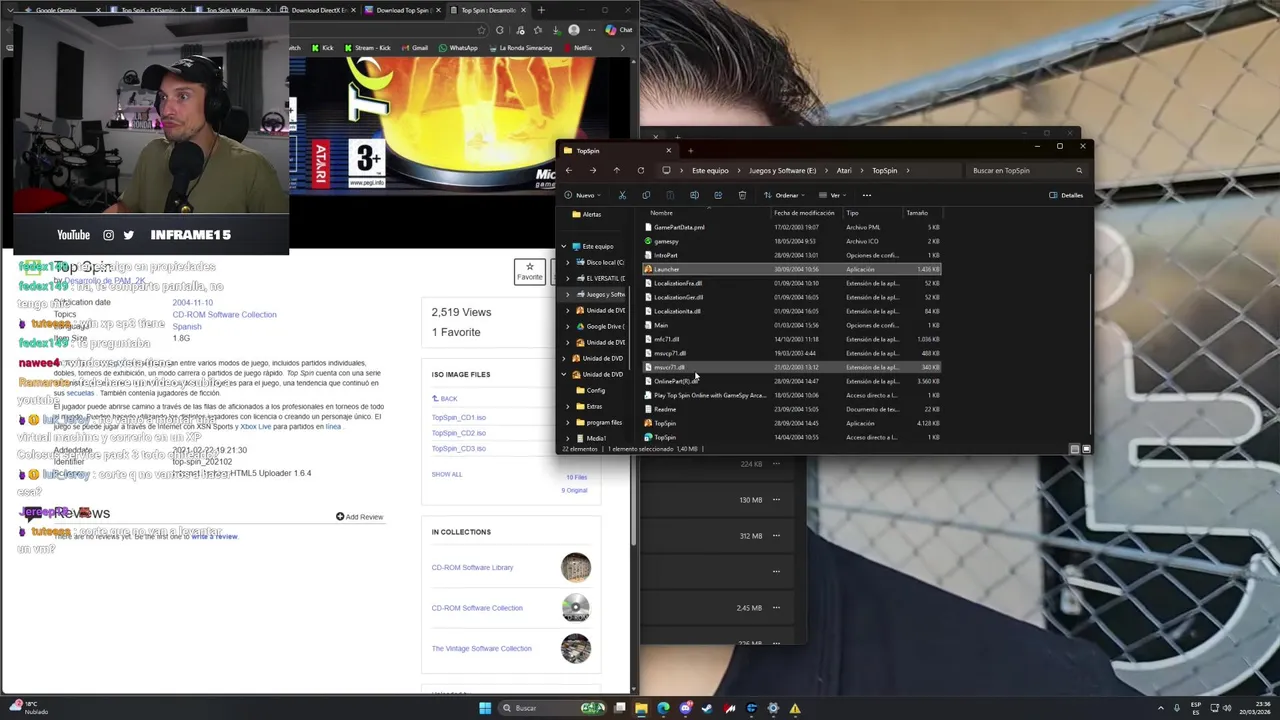Open the Windows Start button
Screen dimensions: 1280x720
coord(485,708)
